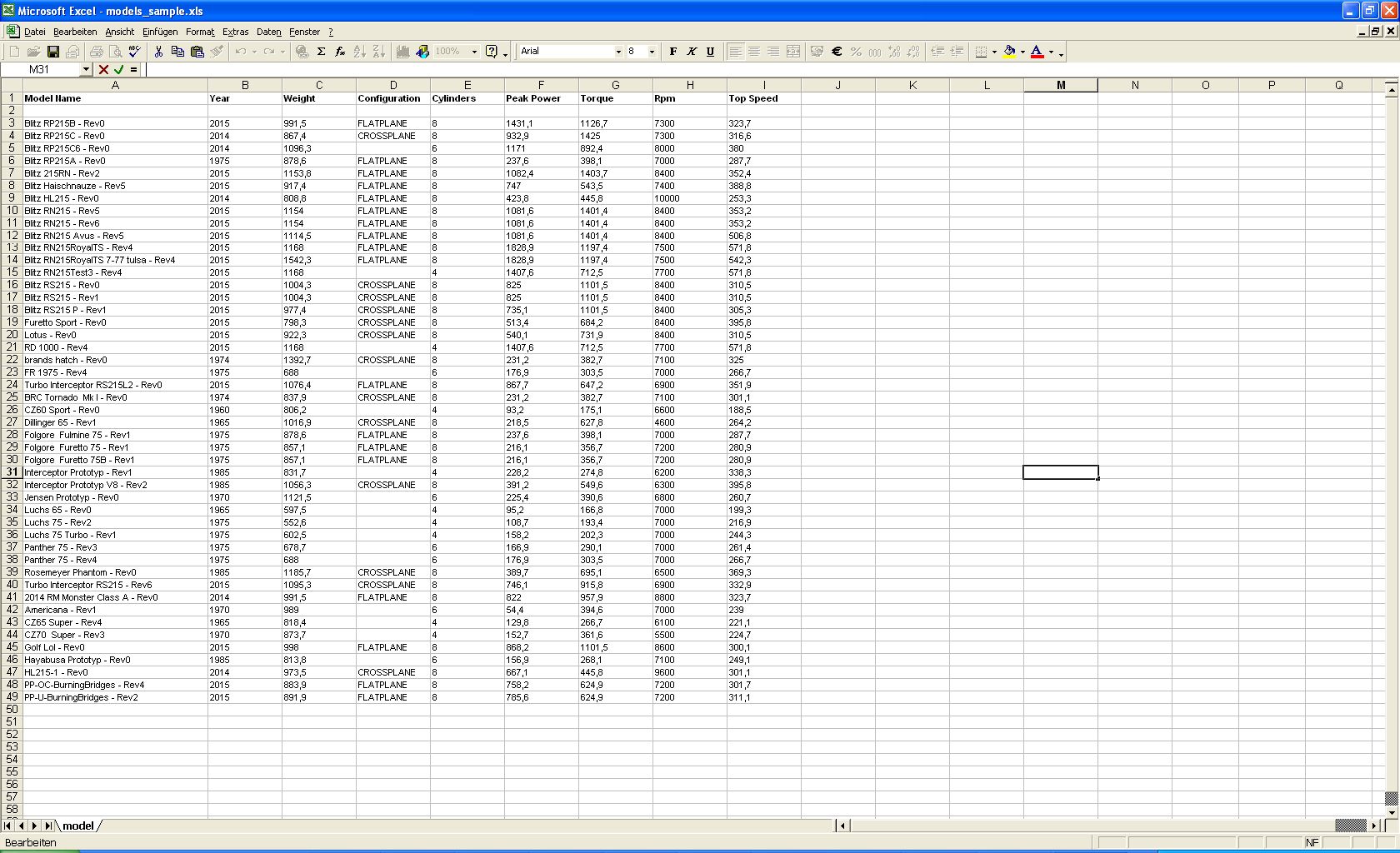Open the fx function wizard
The image size is (1400, 853).
point(340,52)
